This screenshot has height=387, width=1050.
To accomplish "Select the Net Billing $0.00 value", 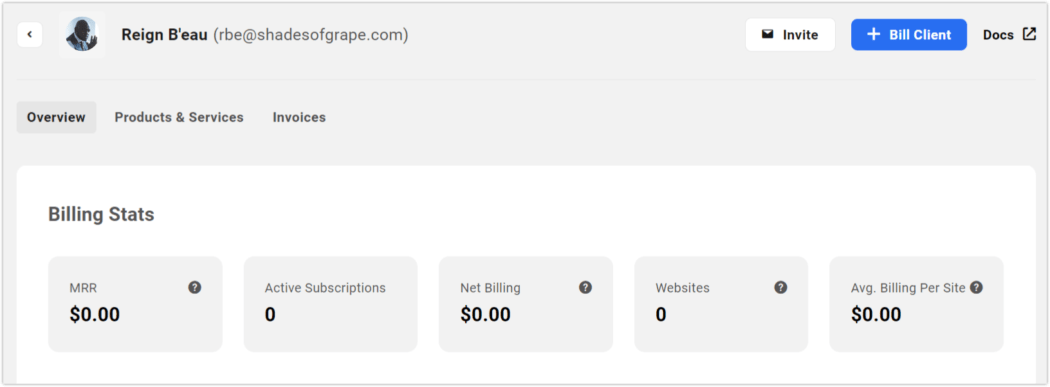I will pos(485,315).
